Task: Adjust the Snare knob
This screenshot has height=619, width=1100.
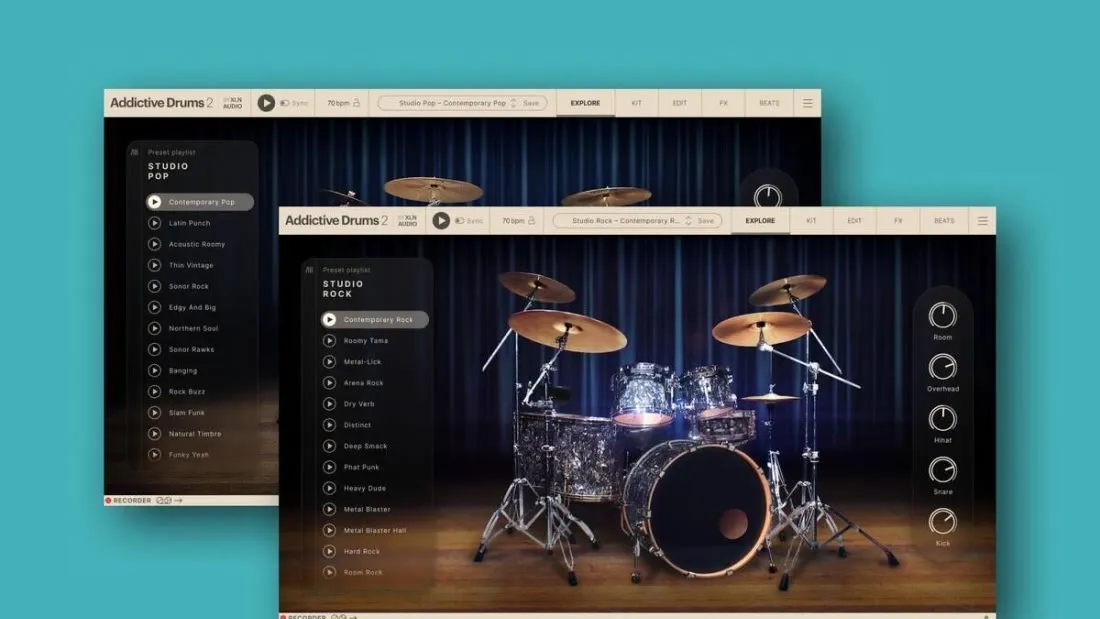Action: pos(942,470)
